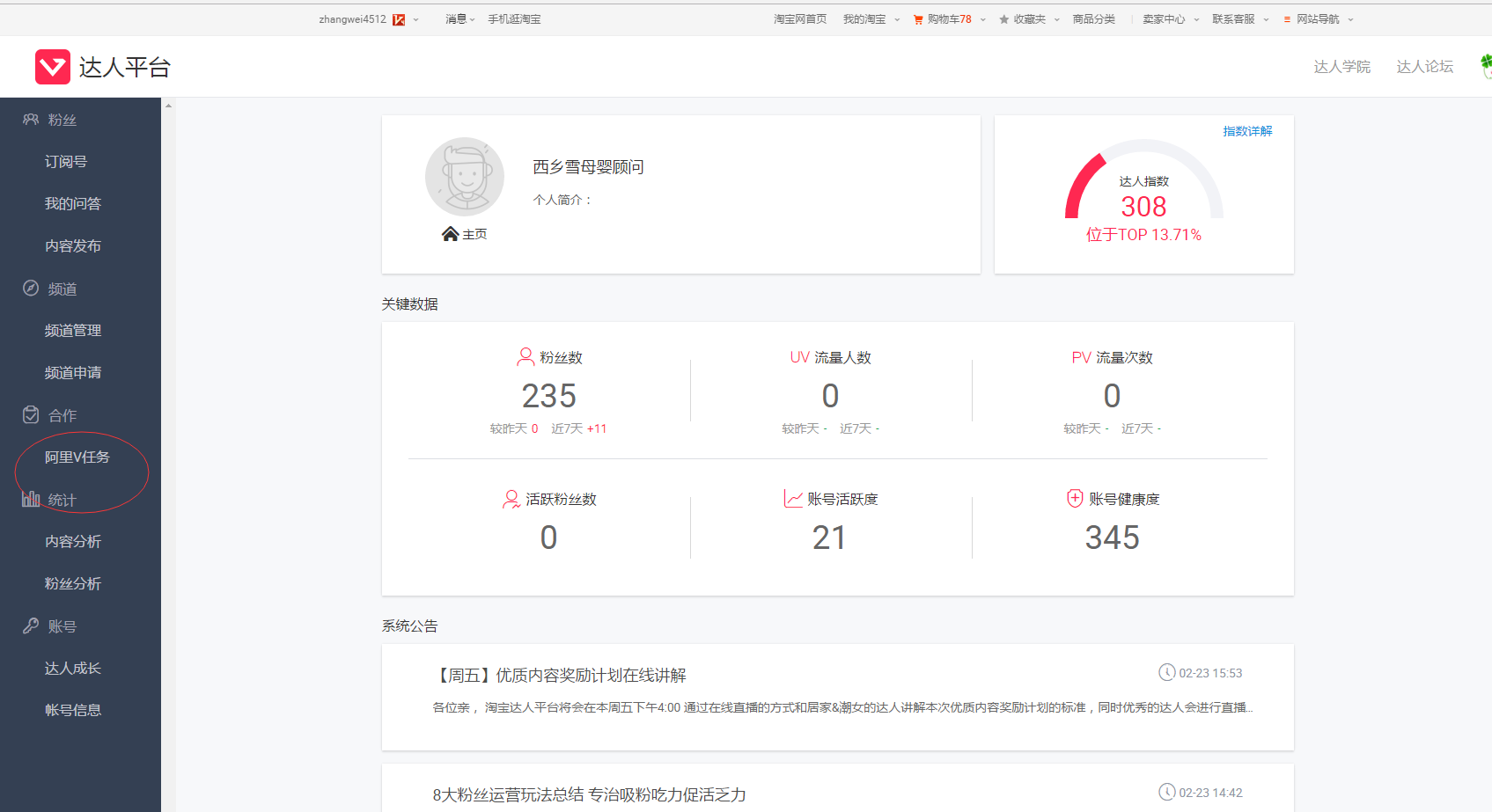Click the 账号 key icon in sidebar
1492x812 pixels.
click(31, 626)
